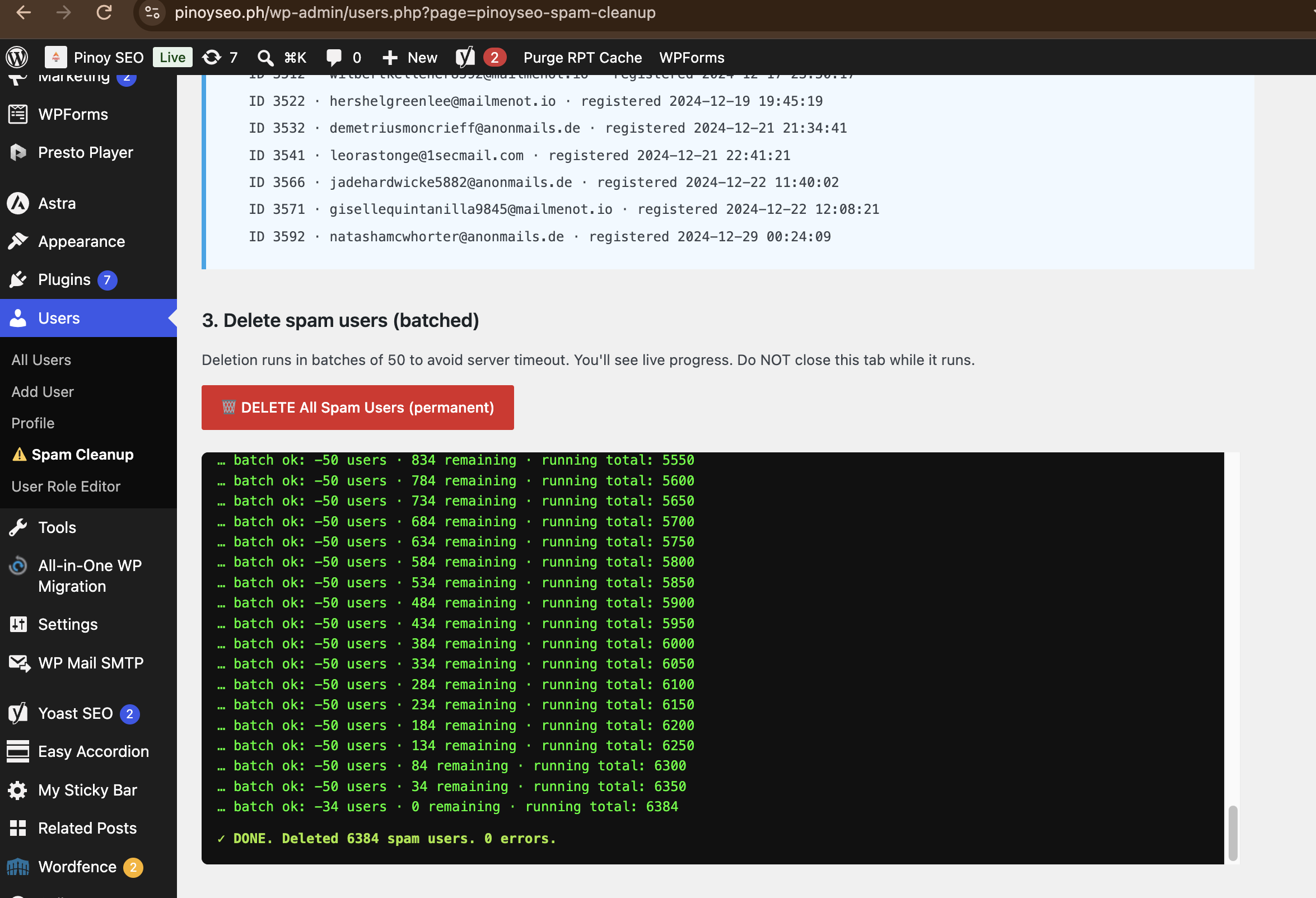Open My Sticky Bar menu

(87, 790)
